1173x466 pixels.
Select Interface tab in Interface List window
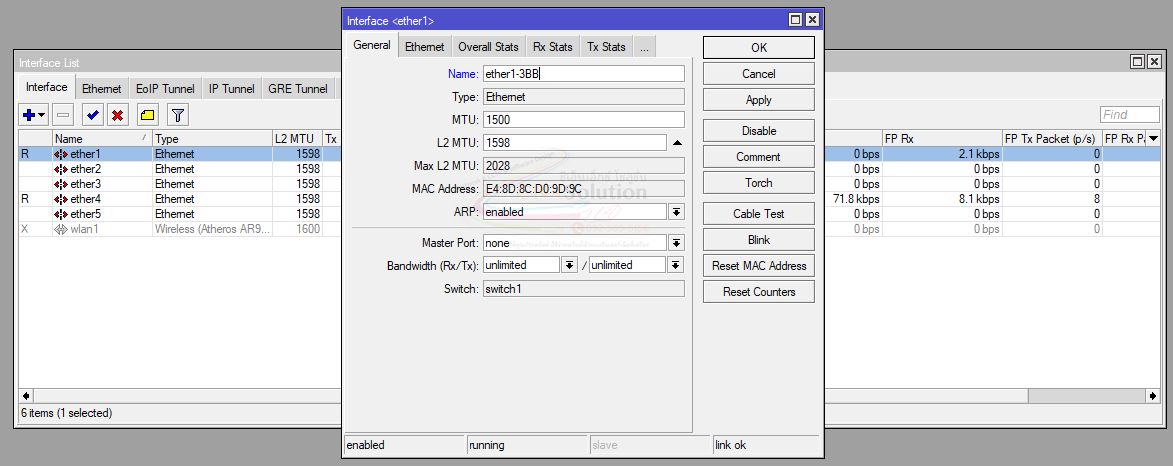point(47,87)
